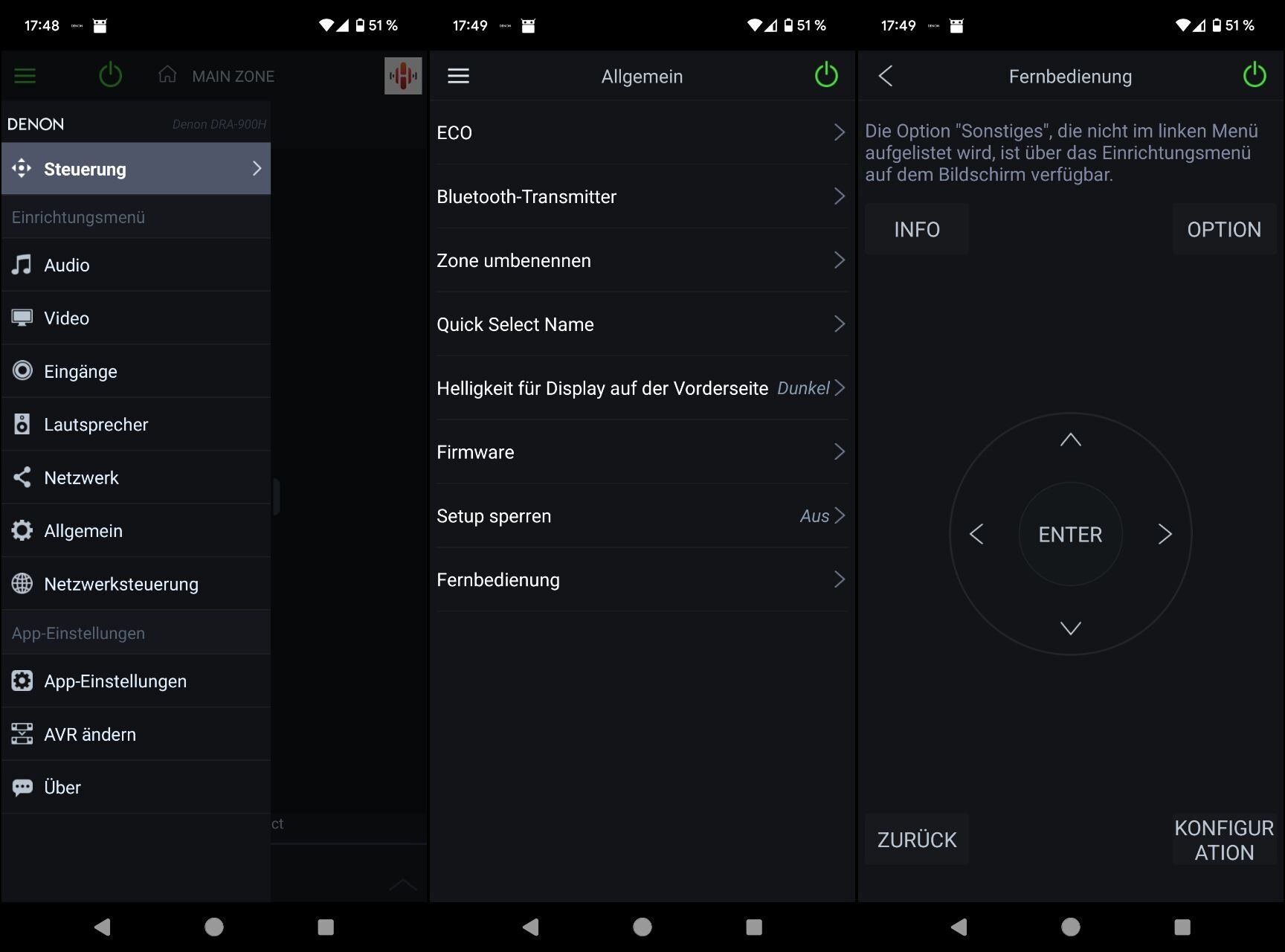Screen dimensions: 1285x952
Task: Click the AVR ändern device icon
Action: [x=22, y=733]
